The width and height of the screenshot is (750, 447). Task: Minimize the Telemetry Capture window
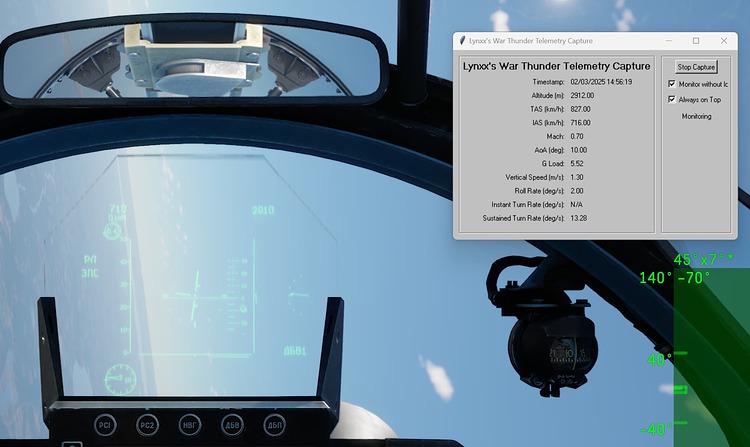[x=667, y=41]
